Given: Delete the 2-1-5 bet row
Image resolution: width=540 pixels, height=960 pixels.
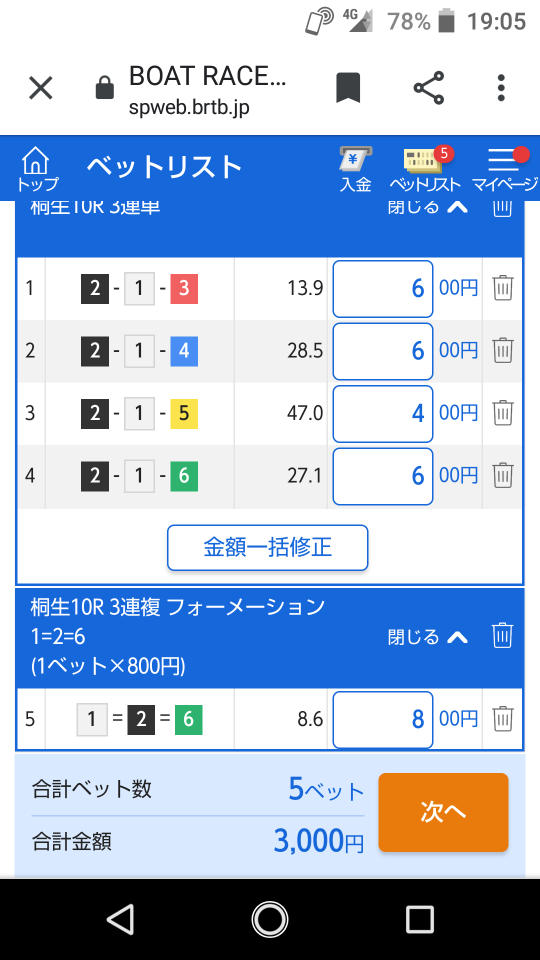Looking at the screenshot, I should coord(503,413).
